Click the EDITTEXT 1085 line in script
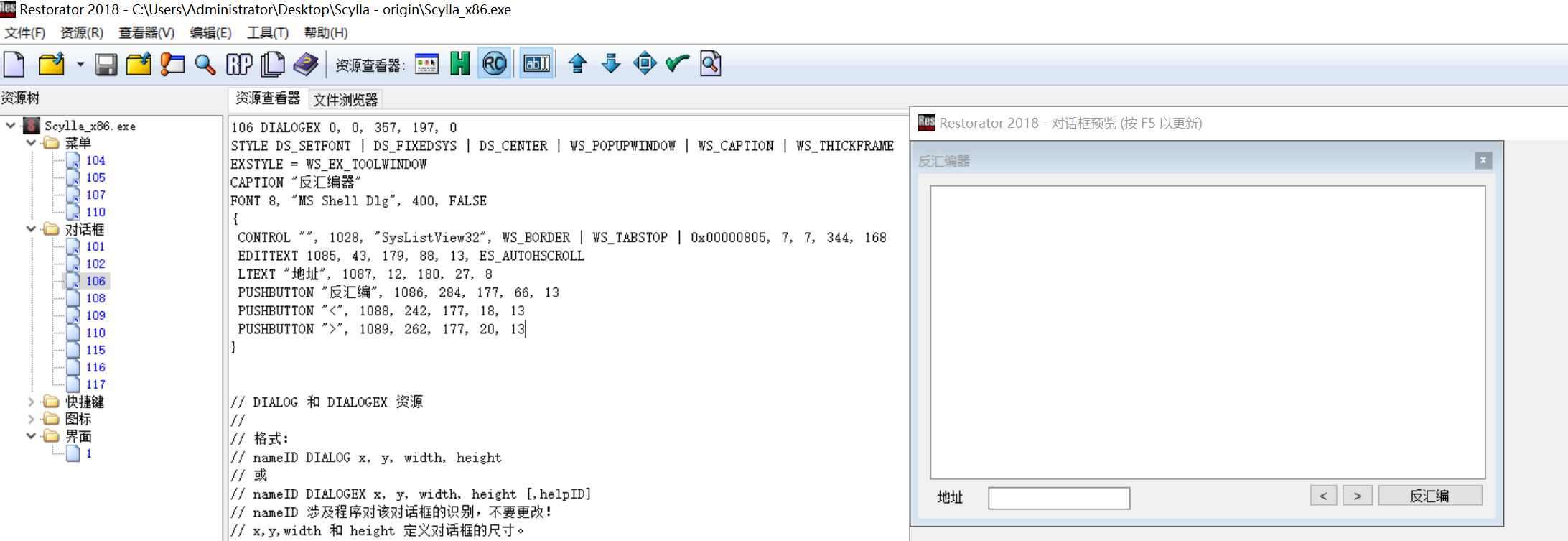The width and height of the screenshot is (1568, 541). [x=411, y=256]
